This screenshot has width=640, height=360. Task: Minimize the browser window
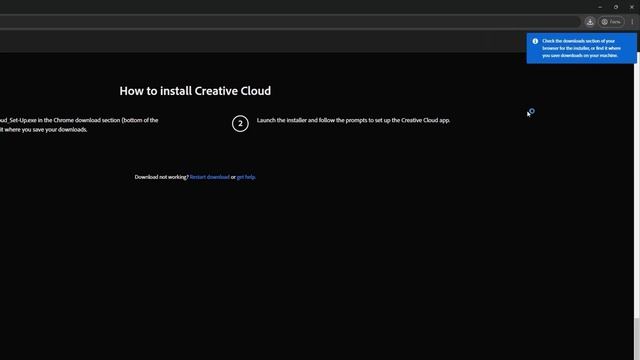tap(600, 7)
